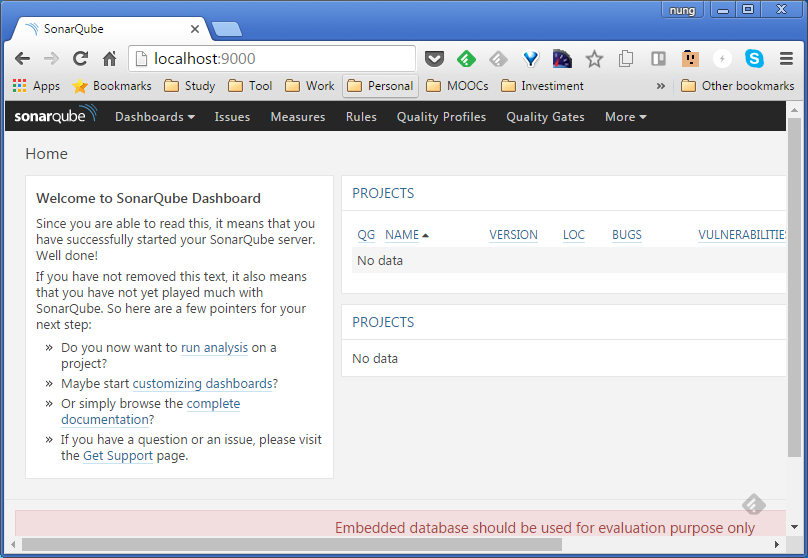Open the Study bookmarks folder
Viewport: 808px width, 558px height.
pos(190,86)
